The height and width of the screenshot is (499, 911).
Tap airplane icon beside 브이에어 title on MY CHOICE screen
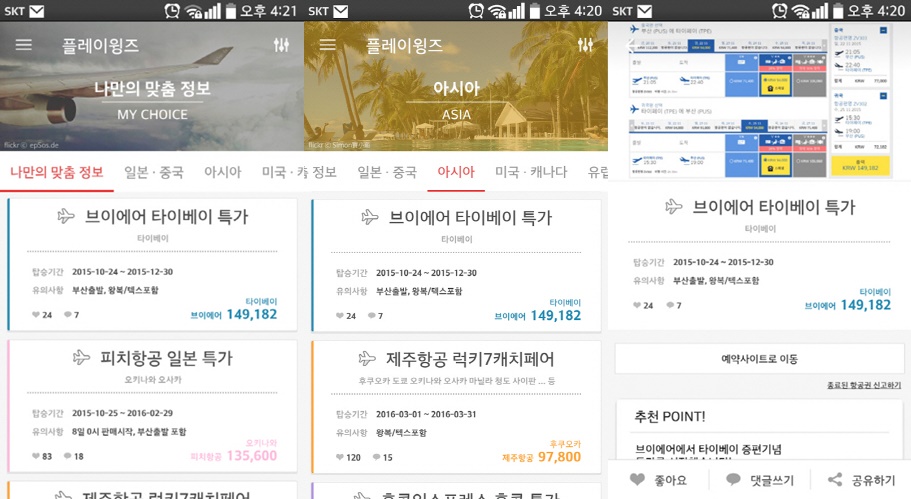click(66, 216)
